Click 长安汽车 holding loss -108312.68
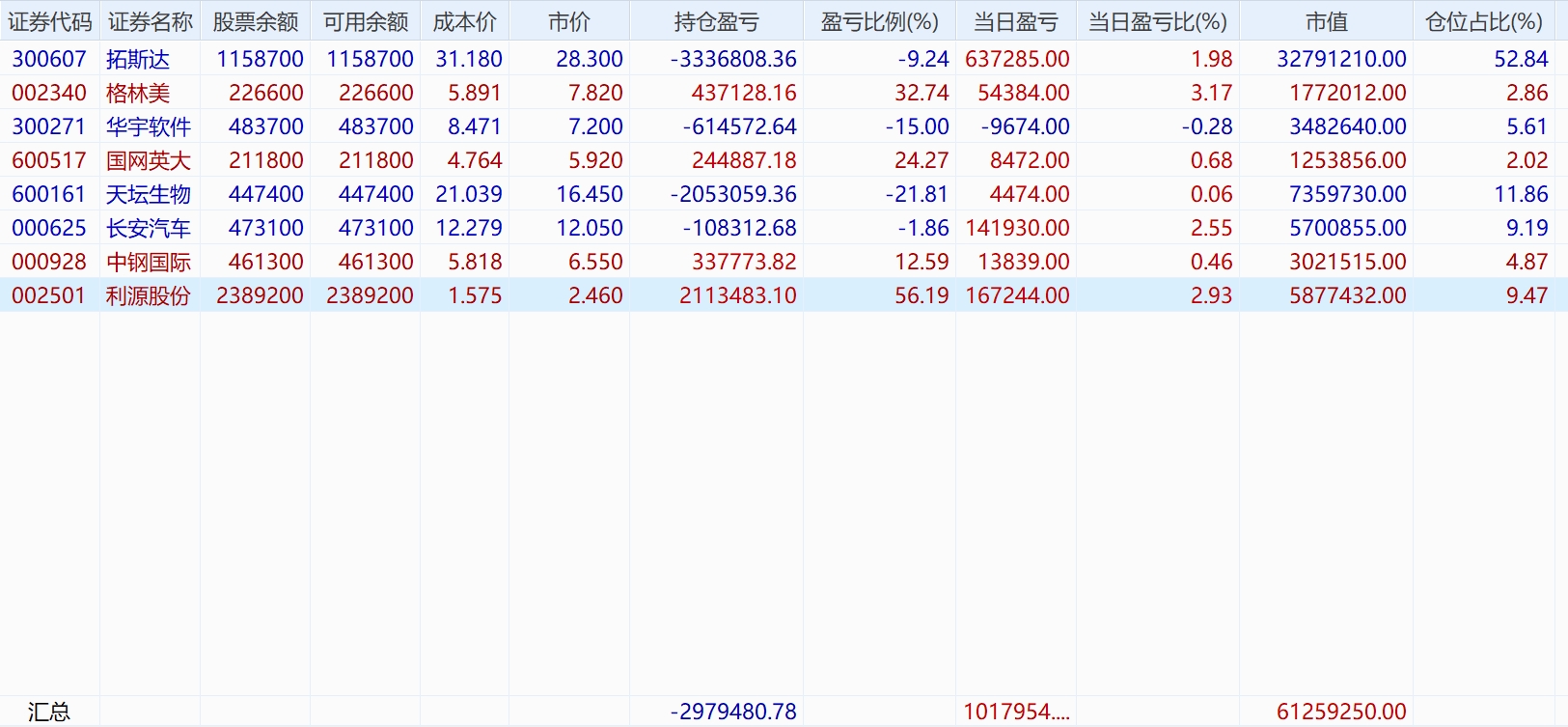This screenshot has width=1568, height=727. click(739, 228)
